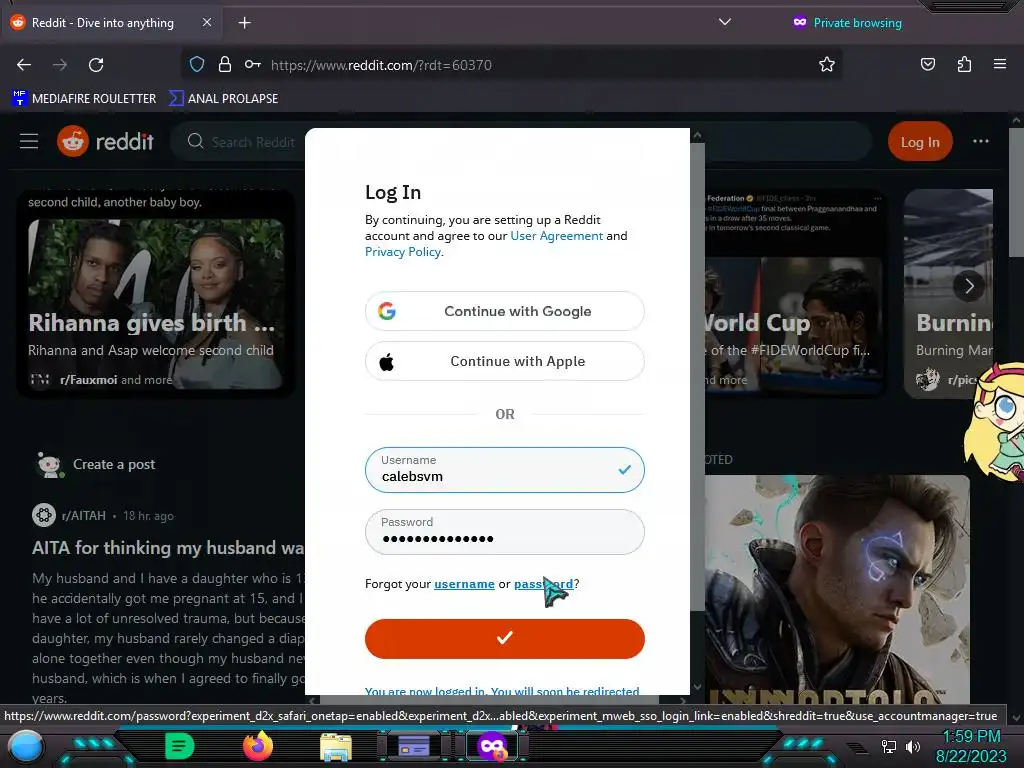Click the Password input field
1024x768 pixels.
[x=505, y=532]
